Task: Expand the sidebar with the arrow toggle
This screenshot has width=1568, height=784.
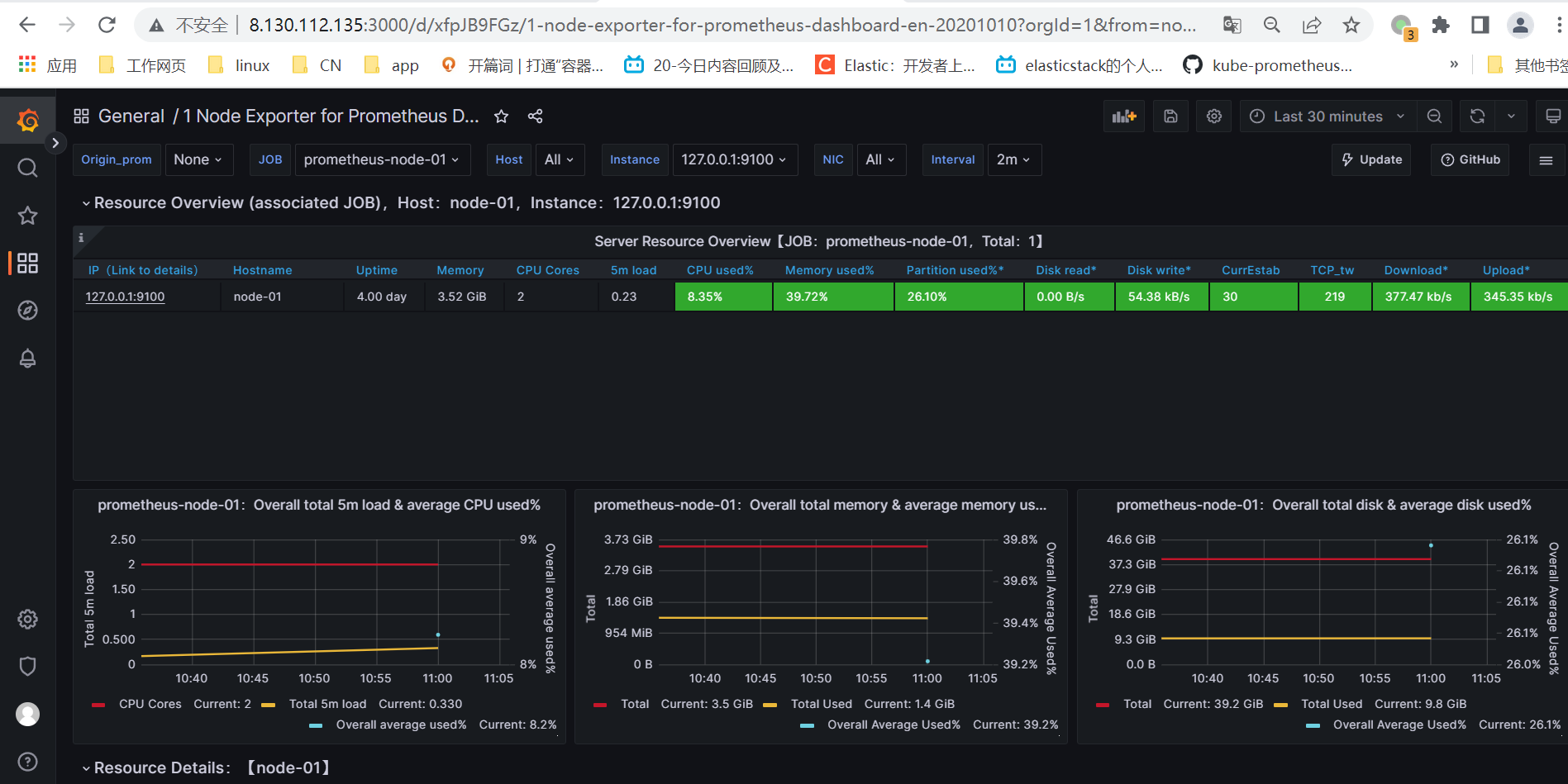Action: click(x=55, y=143)
